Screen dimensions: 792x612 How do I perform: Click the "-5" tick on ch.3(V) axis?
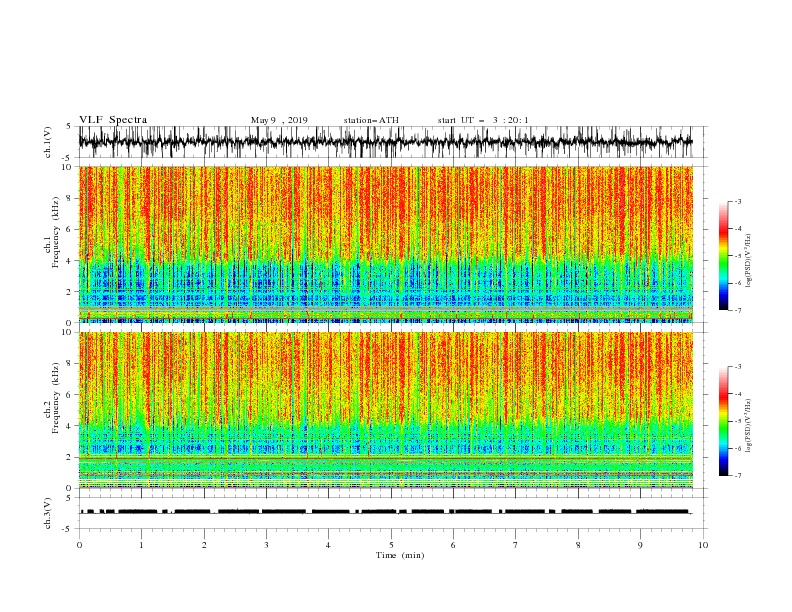[68, 529]
